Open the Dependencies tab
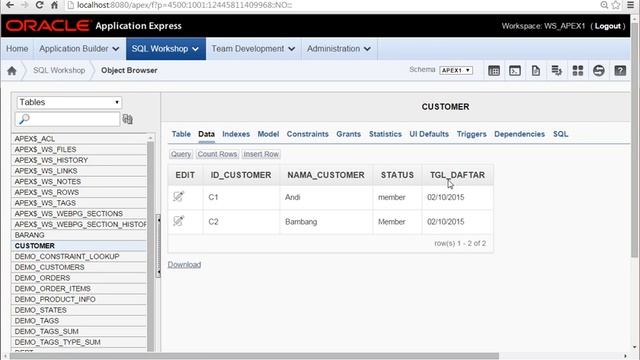 click(x=519, y=134)
